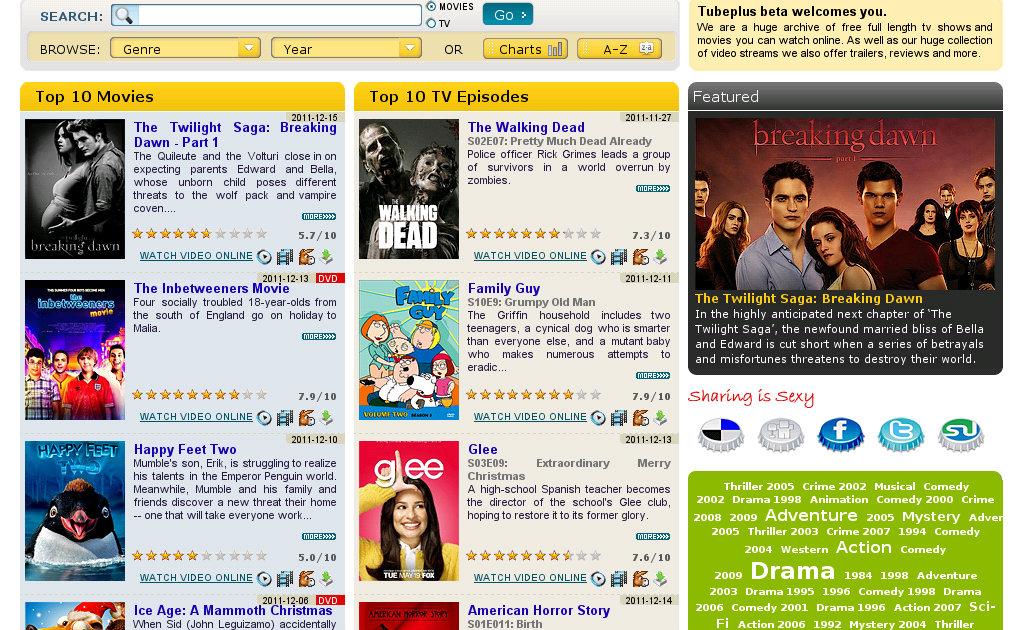
Task: Select the TV search radio button
Action: 431,24
